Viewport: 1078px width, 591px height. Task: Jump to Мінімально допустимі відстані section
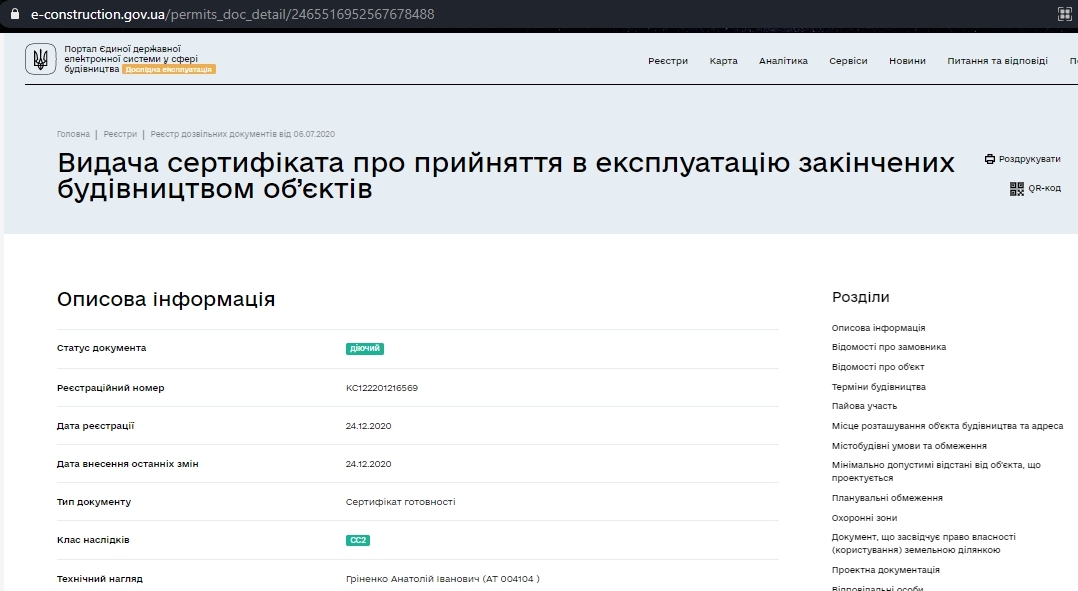936,471
